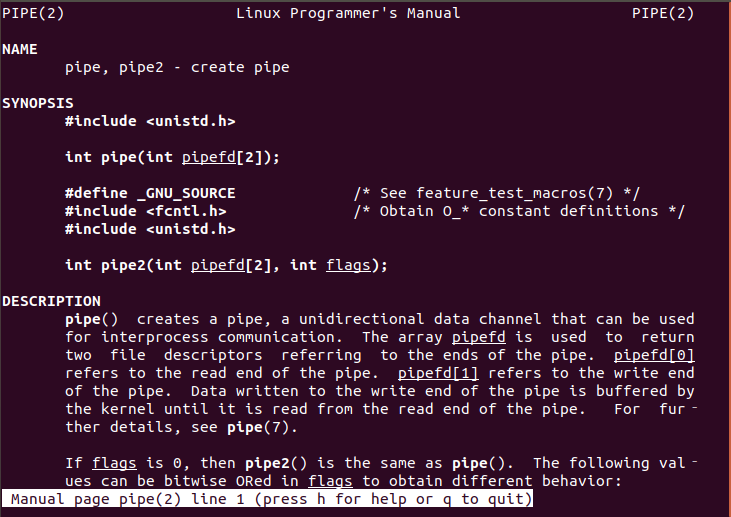Click the int pipe2 function name
This screenshot has height=517, width=731.
pyautogui.click(x=124, y=265)
